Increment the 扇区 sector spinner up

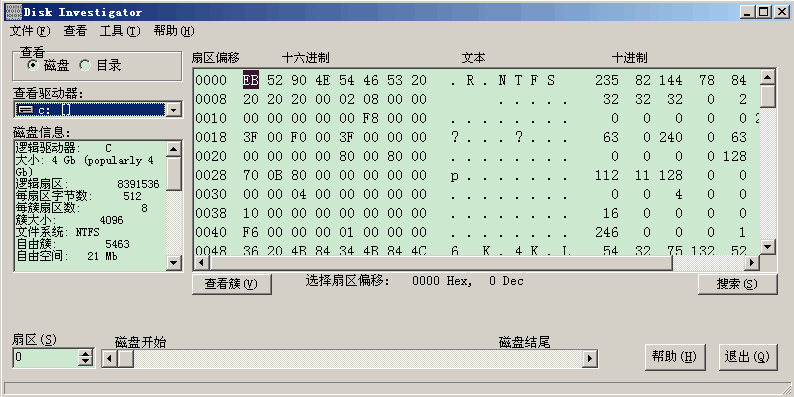[86, 353]
